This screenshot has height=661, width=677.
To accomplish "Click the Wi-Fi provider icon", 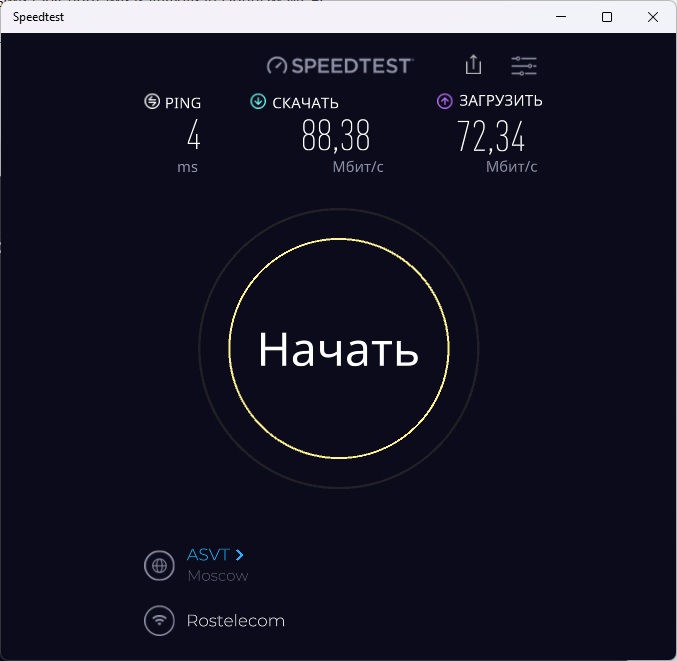I will (159, 621).
